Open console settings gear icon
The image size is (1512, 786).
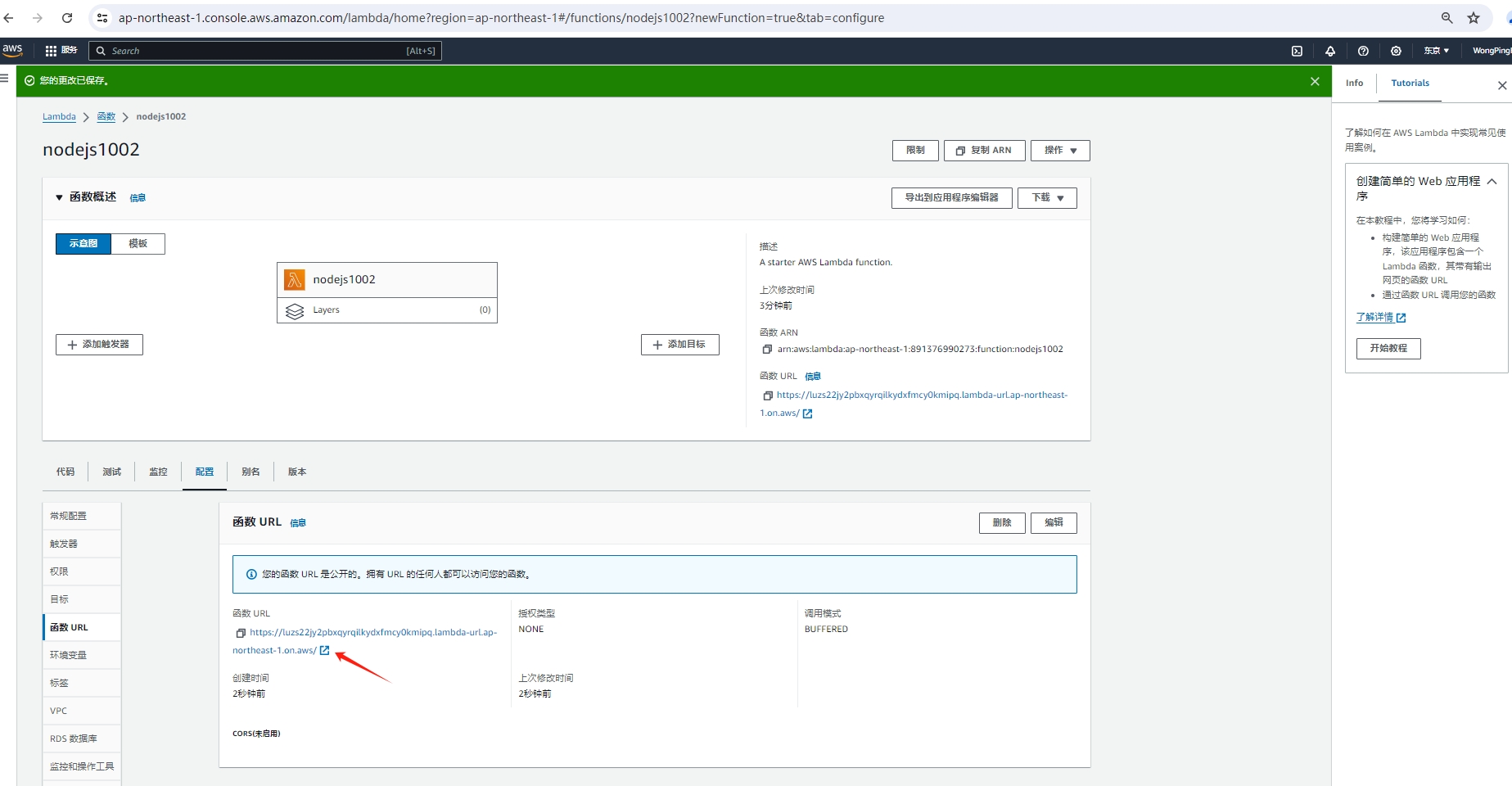(1396, 51)
